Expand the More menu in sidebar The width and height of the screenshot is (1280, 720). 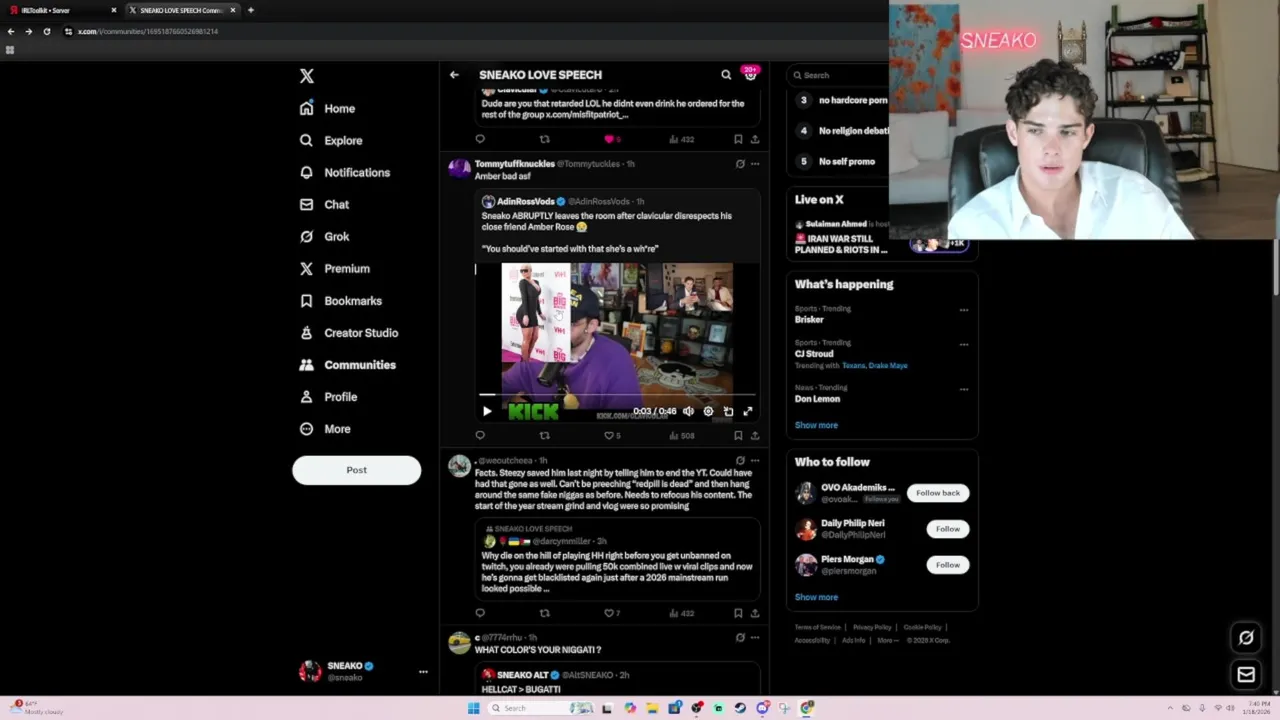click(x=325, y=429)
